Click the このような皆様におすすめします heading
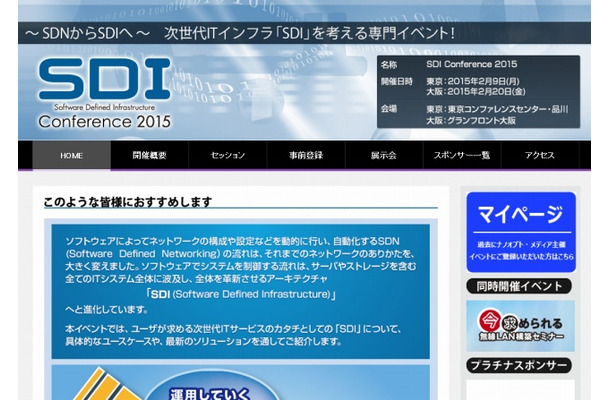 (128, 202)
